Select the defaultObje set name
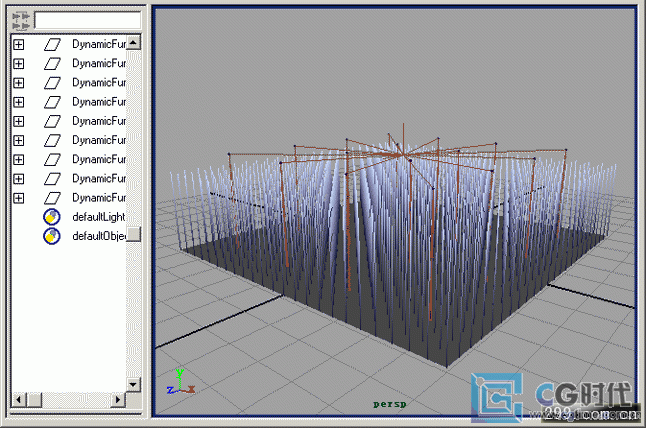Screen dimensions: 646x428 tap(99, 236)
